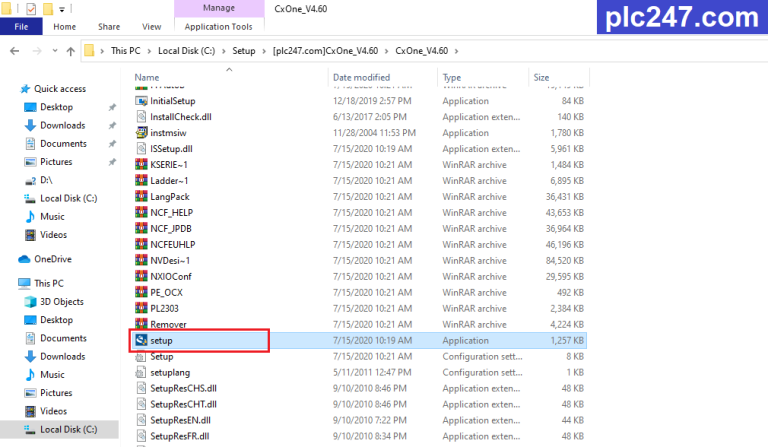Expand chevron after [plc247.com]CxOne_V4.60 breadcrumb

(386, 51)
